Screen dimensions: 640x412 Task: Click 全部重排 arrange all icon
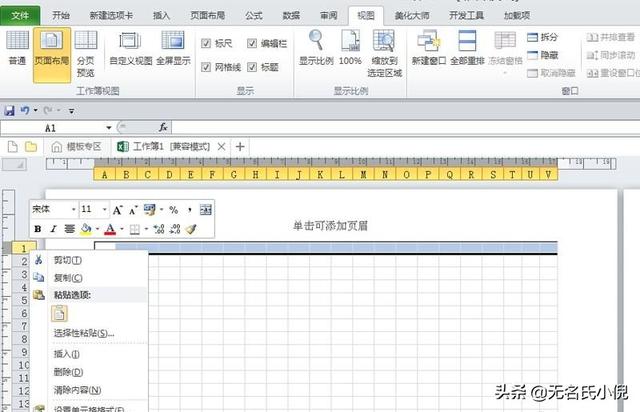pyautogui.click(x=467, y=47)
